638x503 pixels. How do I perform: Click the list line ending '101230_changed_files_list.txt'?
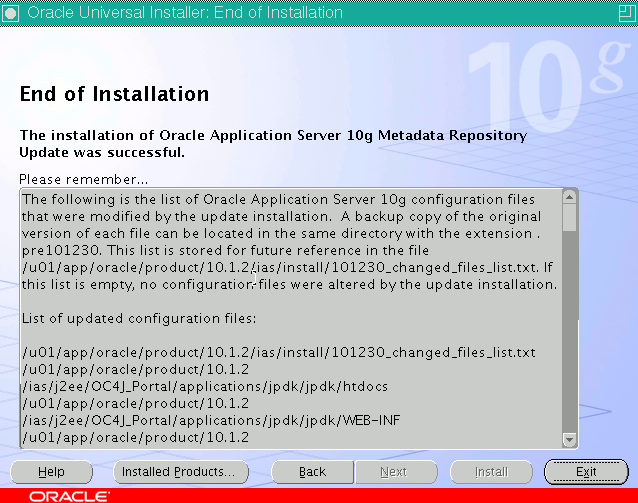click(279, 352)
